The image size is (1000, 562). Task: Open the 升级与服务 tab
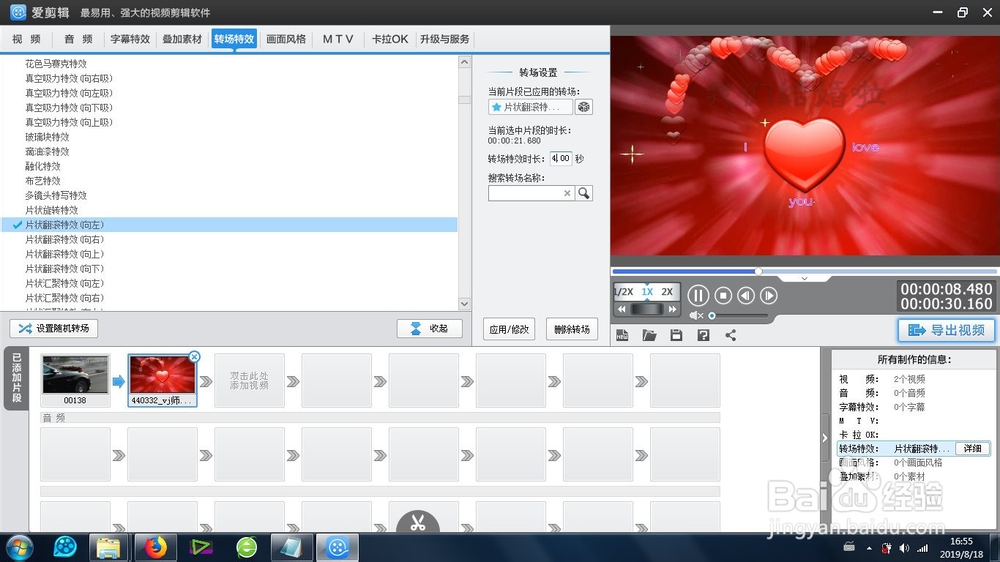click(x=445, y=39)
